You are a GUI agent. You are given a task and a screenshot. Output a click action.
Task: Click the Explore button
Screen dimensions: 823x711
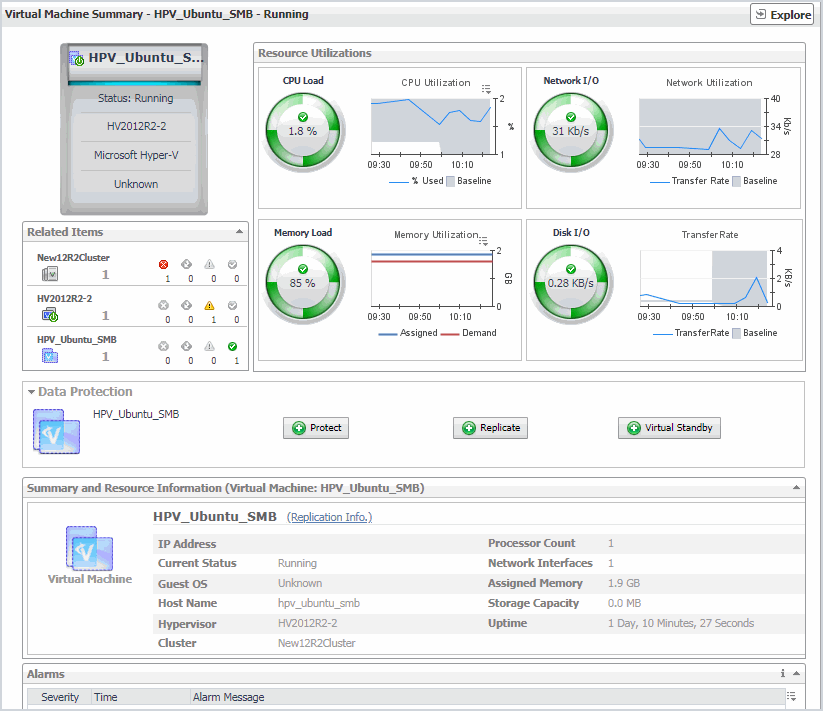(x=782, y=15)
